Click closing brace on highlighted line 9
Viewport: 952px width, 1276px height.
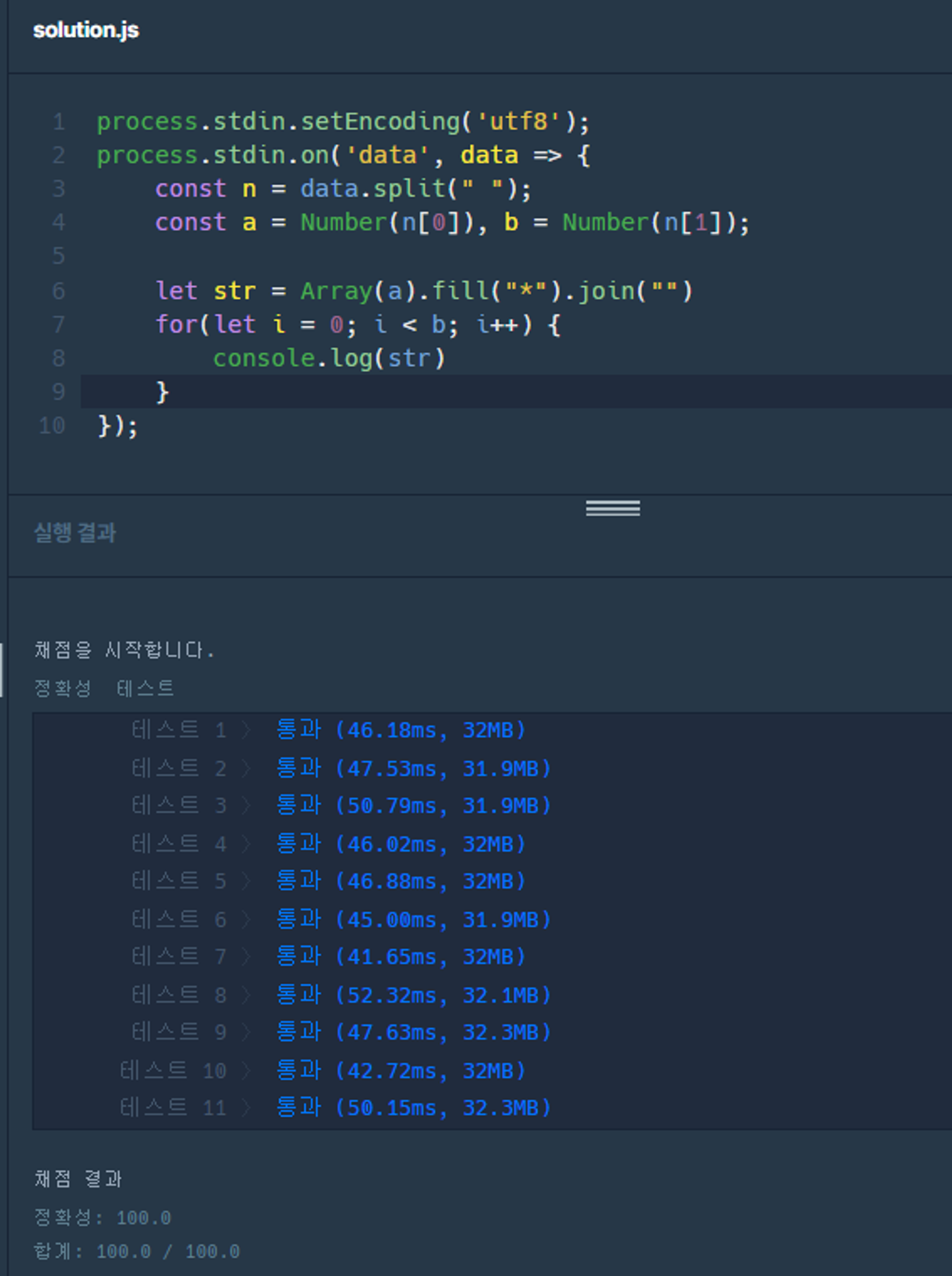[x=162, y=392]
